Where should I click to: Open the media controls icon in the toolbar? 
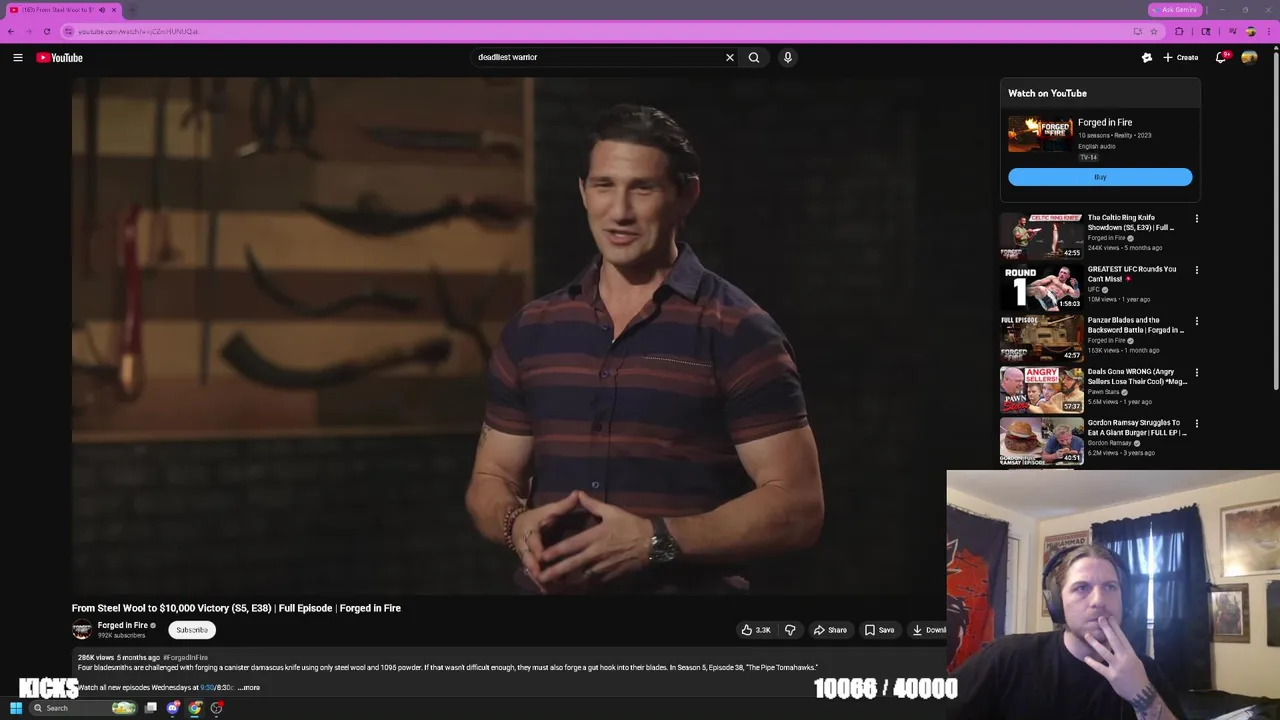1232,32
